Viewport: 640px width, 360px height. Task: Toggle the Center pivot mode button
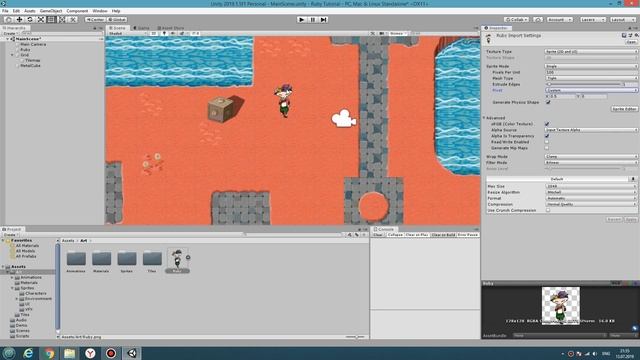coord(95,19)
